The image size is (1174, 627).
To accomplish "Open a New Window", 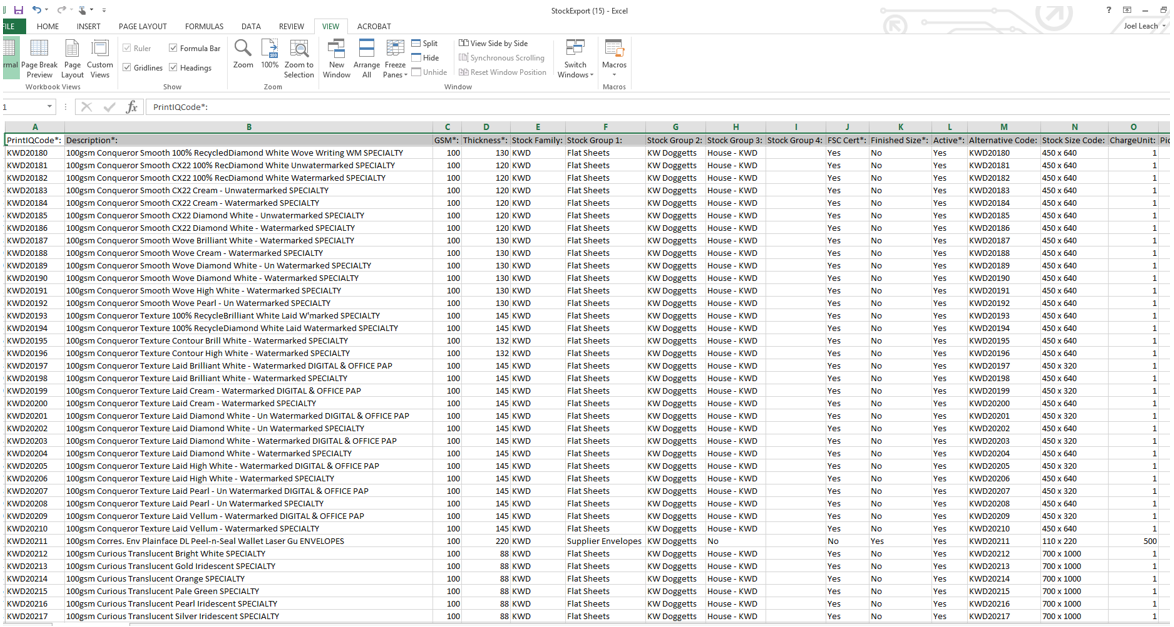I will click(x=336, y=58).
